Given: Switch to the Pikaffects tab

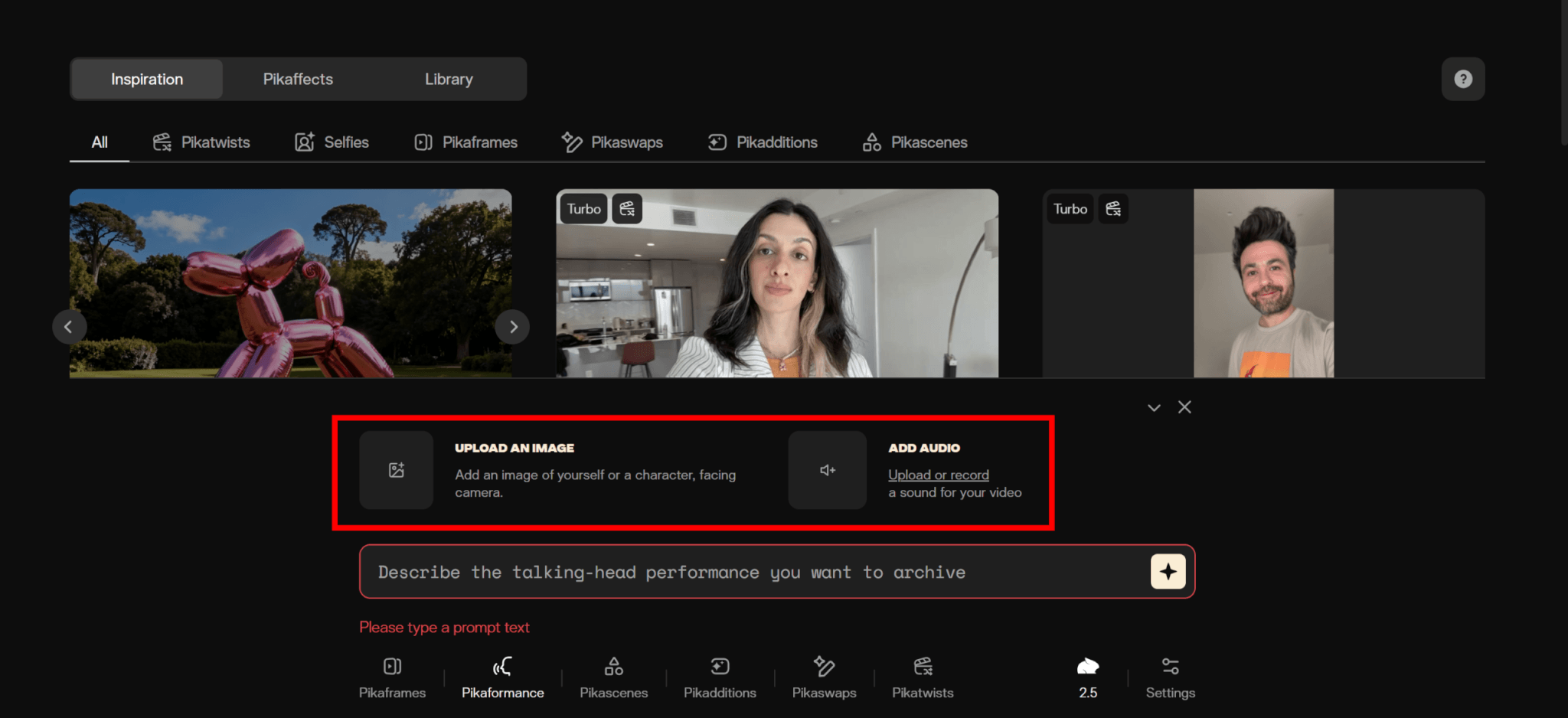Looking at the screenshot, I should [298, 80].
